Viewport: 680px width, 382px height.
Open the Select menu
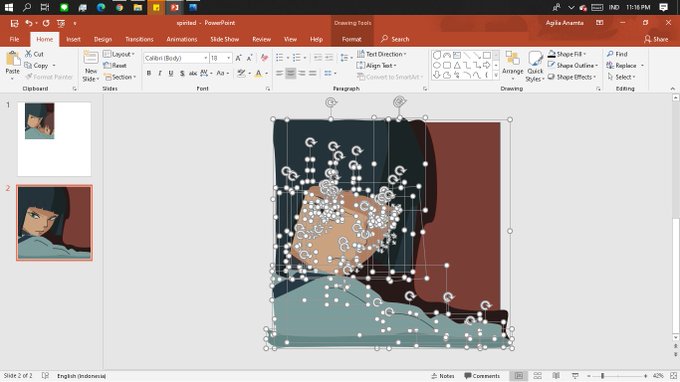(621, 77)
